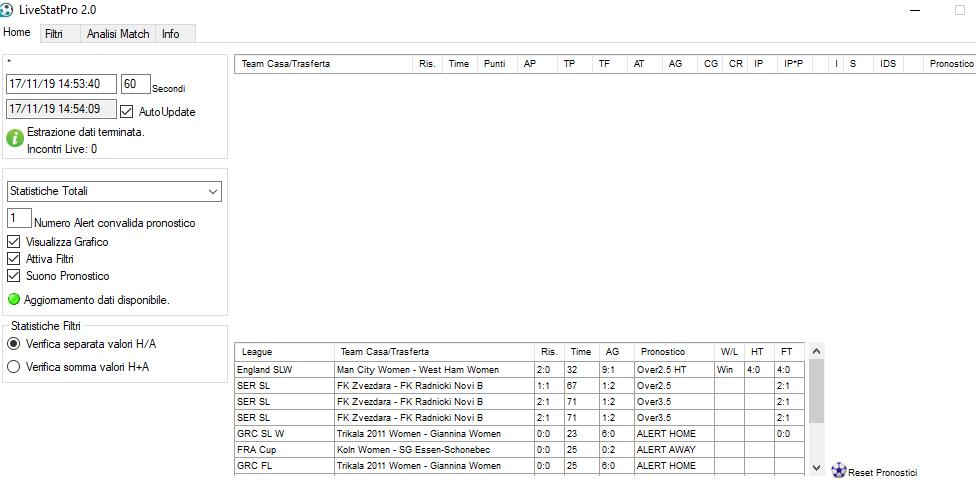
Task: Toggle the AutoUpdate checkbox
Action: point(127,112)
